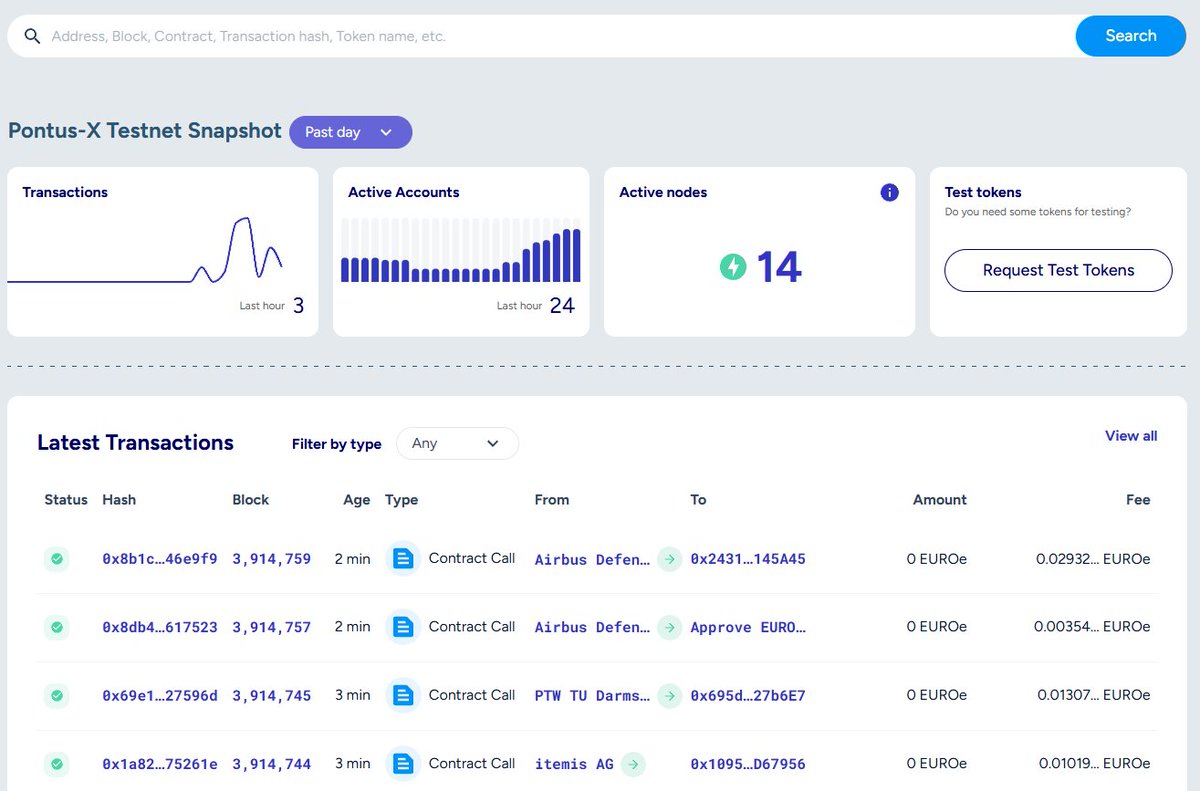
Task: Click success status icon for hash 0x8b1c…46e9f9
Action: click(57, 559)
